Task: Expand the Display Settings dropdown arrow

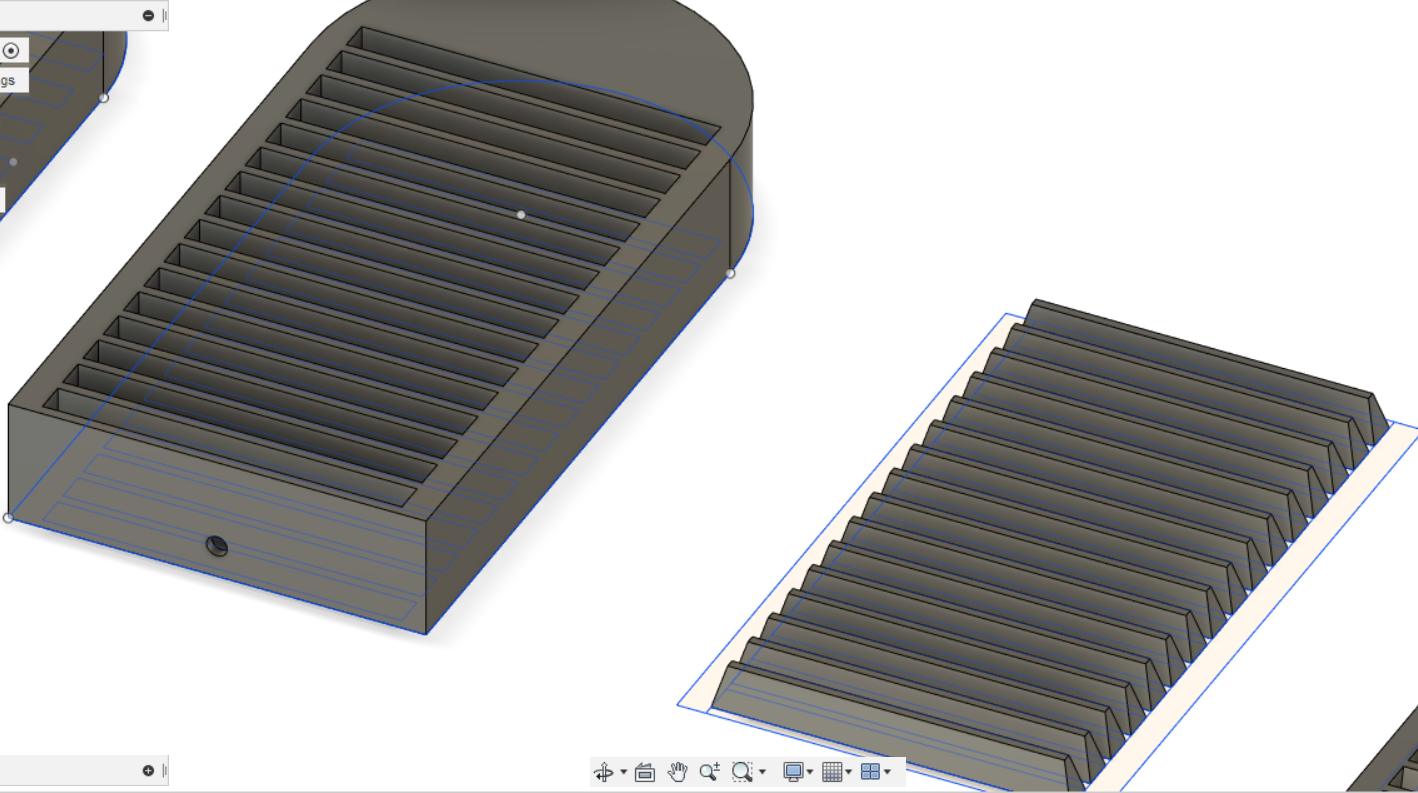Action: pyautogui.click(x=810, y=772)
